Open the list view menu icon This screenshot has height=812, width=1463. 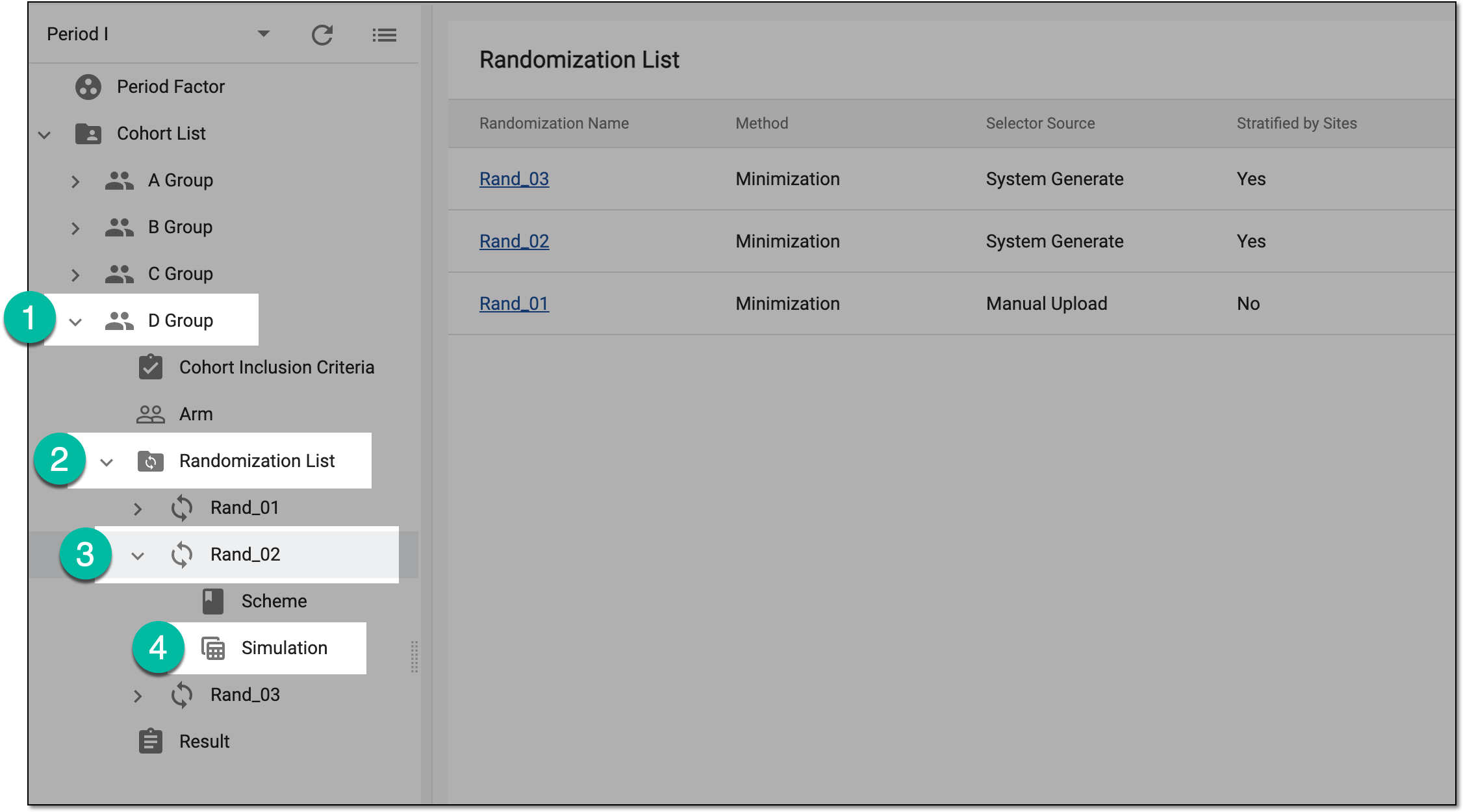click(x=385, y=35)
